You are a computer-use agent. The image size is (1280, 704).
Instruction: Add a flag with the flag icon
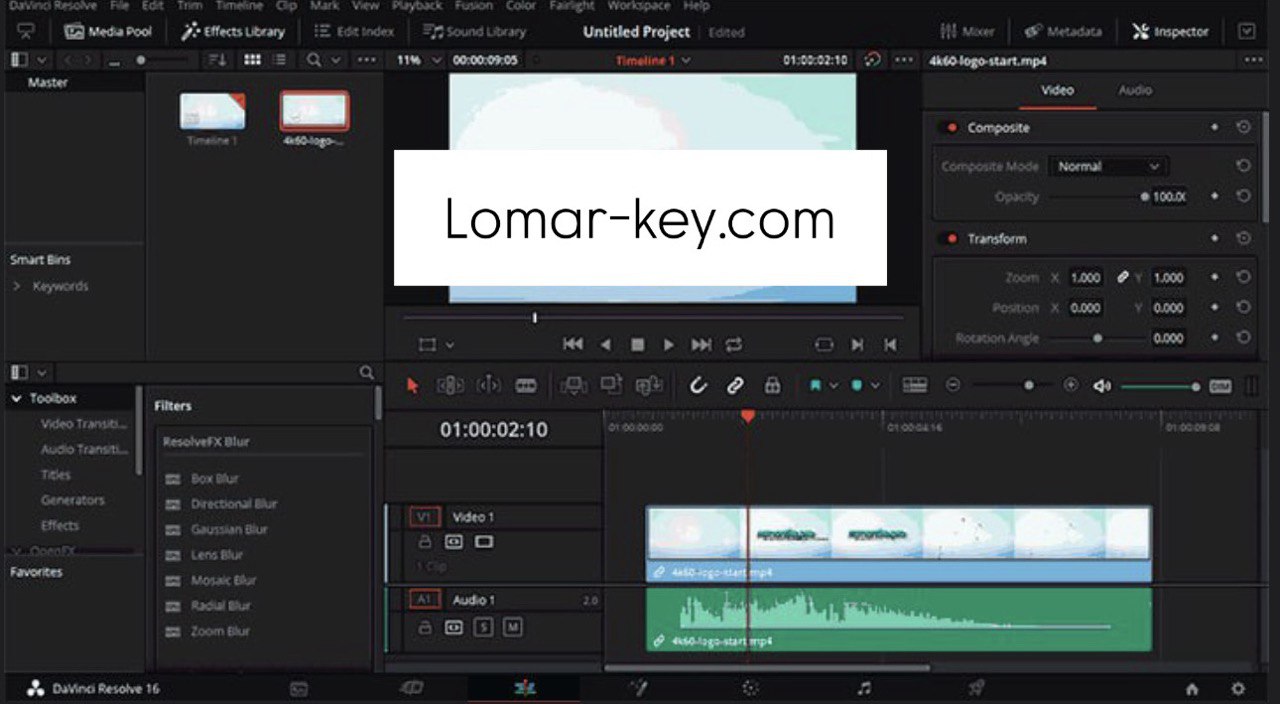pyautogui.click(x=815, y=385)
